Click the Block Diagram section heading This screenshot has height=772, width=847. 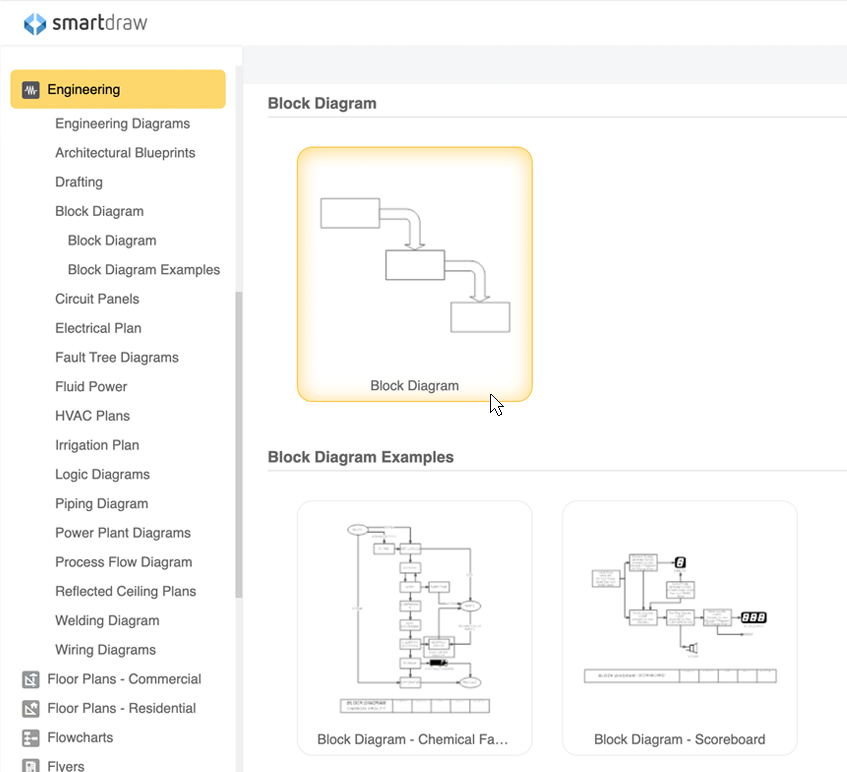(x=322, y=103)
